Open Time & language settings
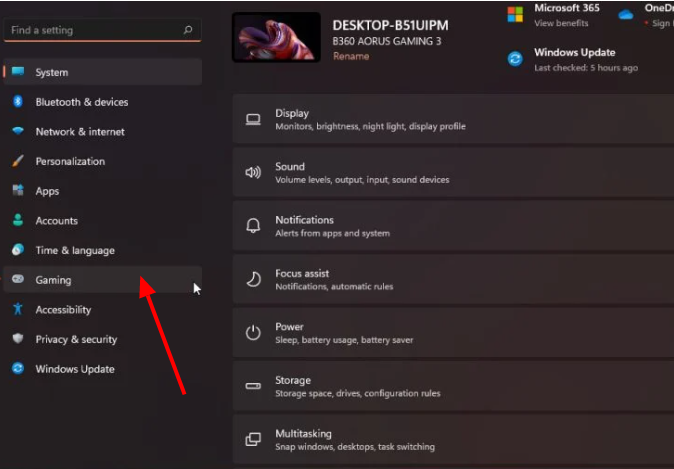 click(x=103, y=250)
